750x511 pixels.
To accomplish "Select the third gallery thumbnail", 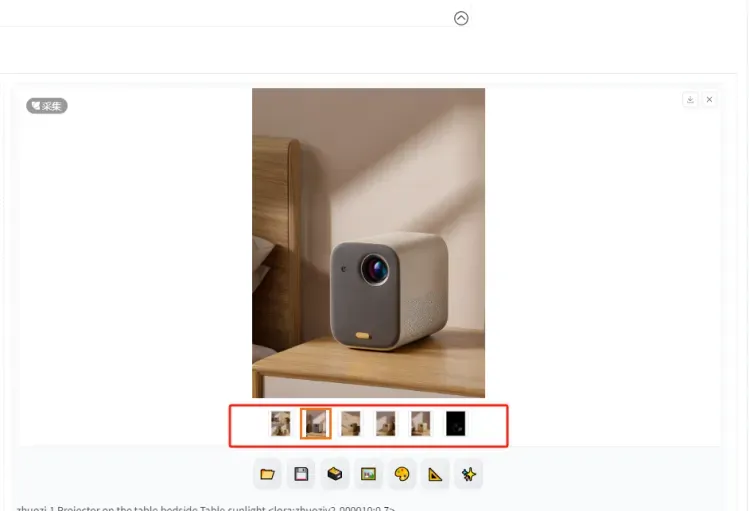I will [351, 423].
